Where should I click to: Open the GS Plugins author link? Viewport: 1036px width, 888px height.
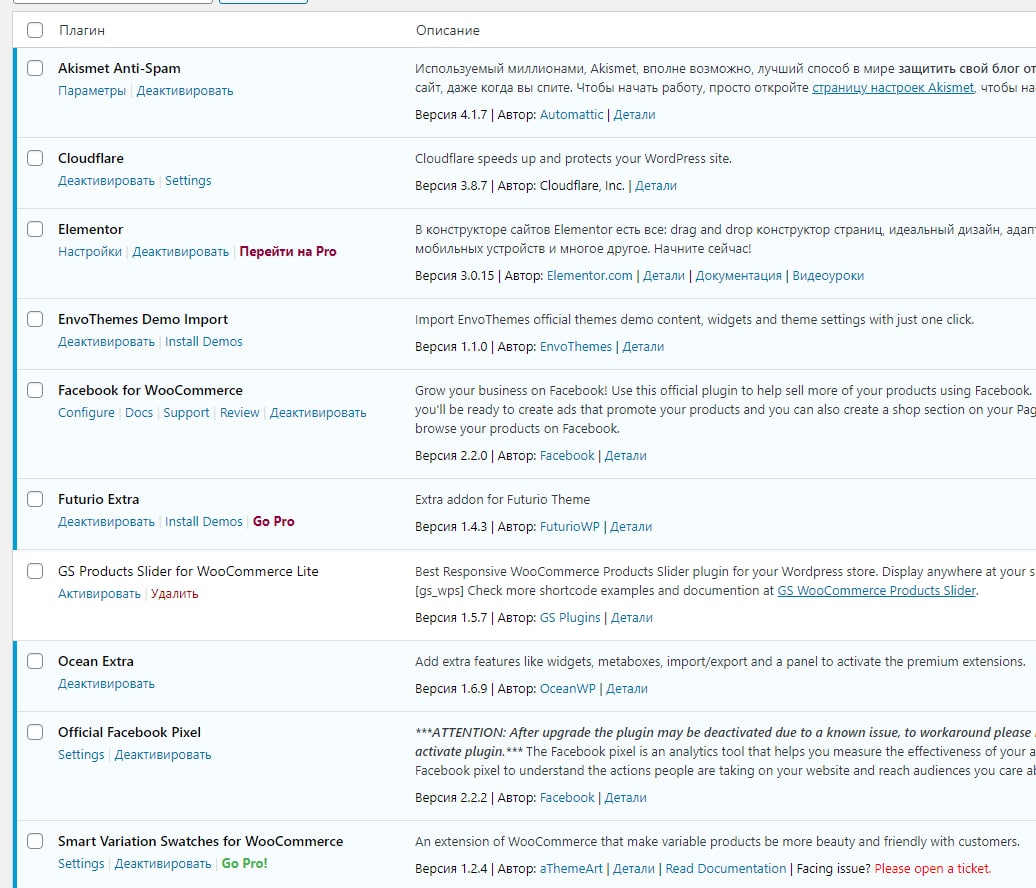click(570, 617)
